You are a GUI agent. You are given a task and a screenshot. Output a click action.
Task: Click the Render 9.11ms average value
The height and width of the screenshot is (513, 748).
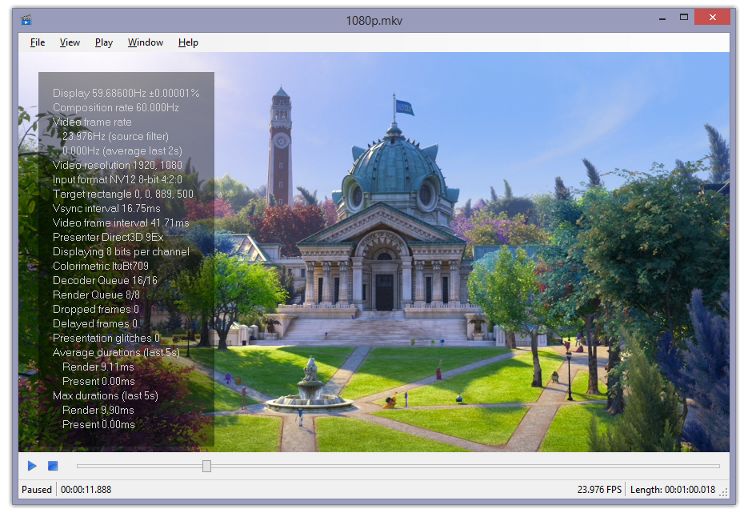98,367
